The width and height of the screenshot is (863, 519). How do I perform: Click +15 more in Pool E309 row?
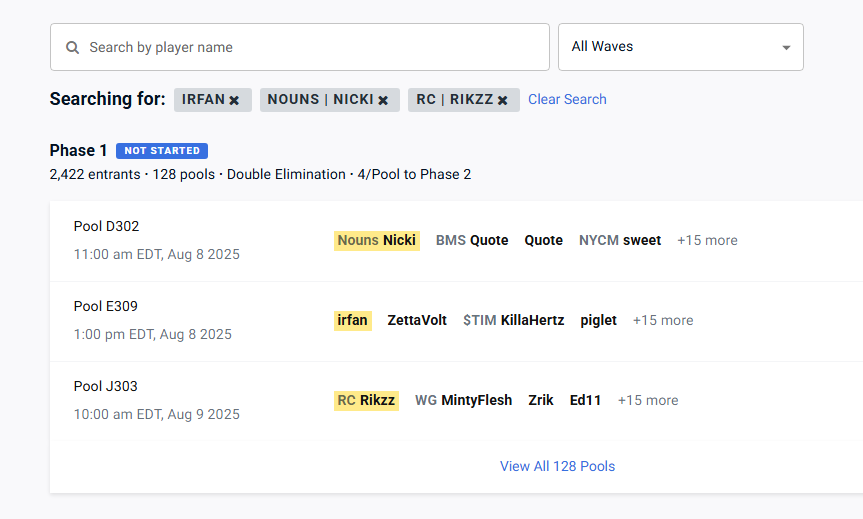pyautogui.click(x=663, y=320)
